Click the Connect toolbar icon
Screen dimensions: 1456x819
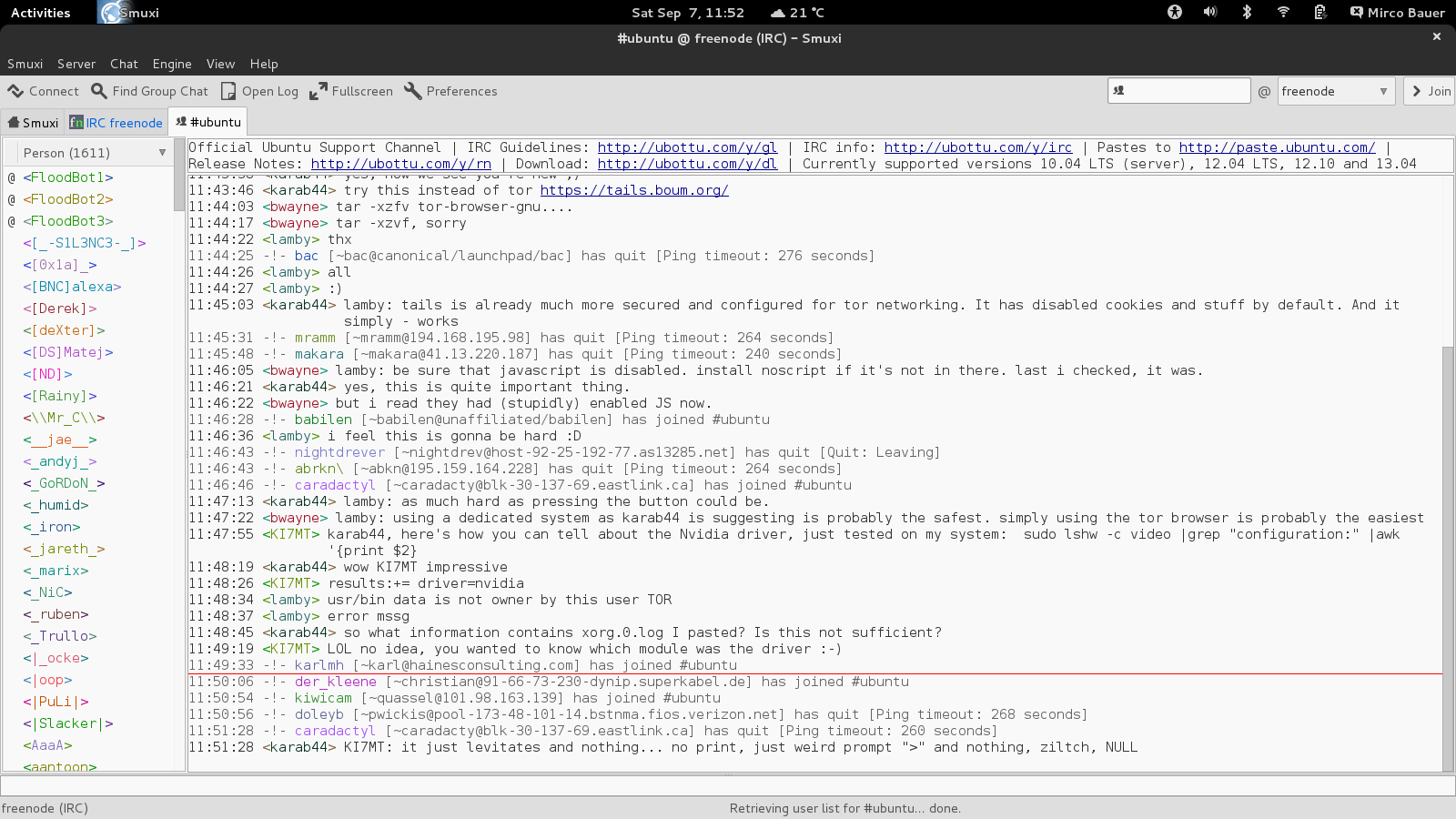click(16, 91)
